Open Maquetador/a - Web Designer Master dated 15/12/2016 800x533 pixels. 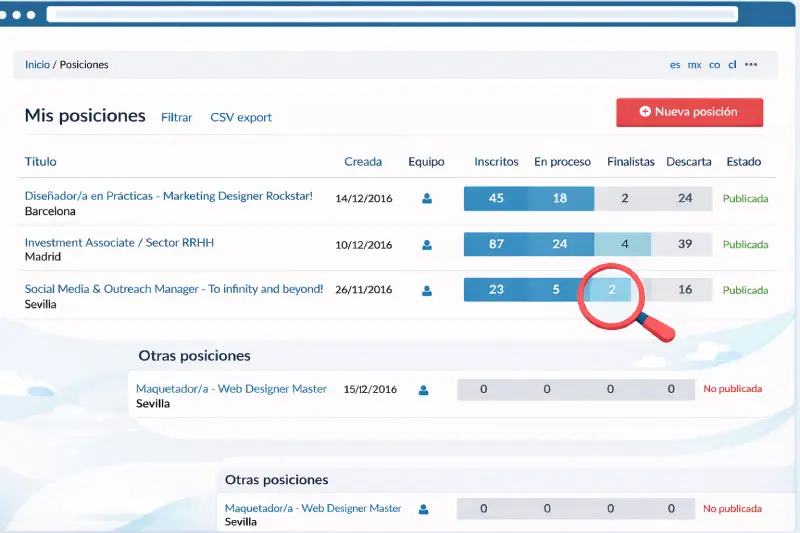231,389
